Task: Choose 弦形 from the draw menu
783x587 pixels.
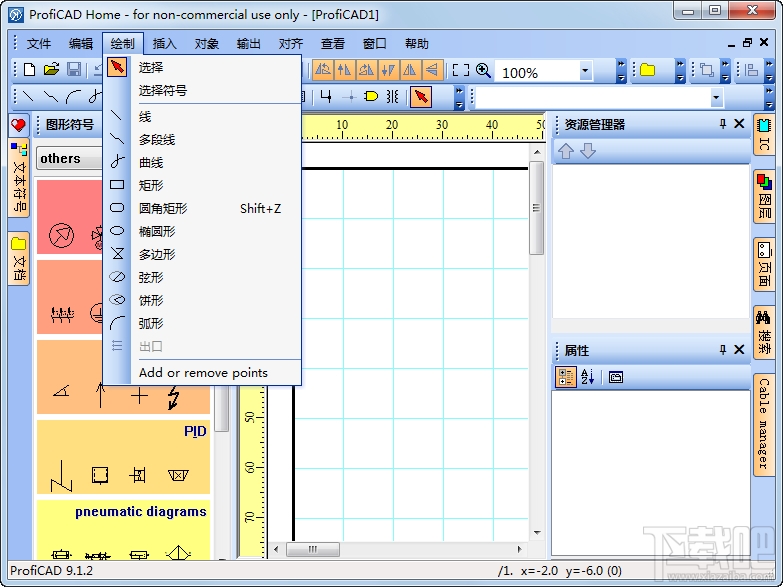Action: click(x=202, y=278)
